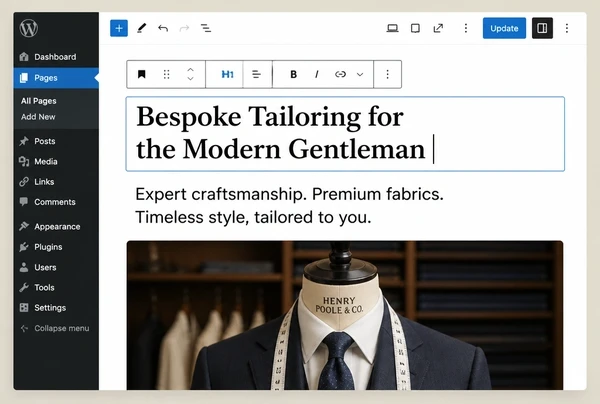This screenshot has height=404, width=600.
Task: Open block options three-dot menu
Action: point(388,74)
